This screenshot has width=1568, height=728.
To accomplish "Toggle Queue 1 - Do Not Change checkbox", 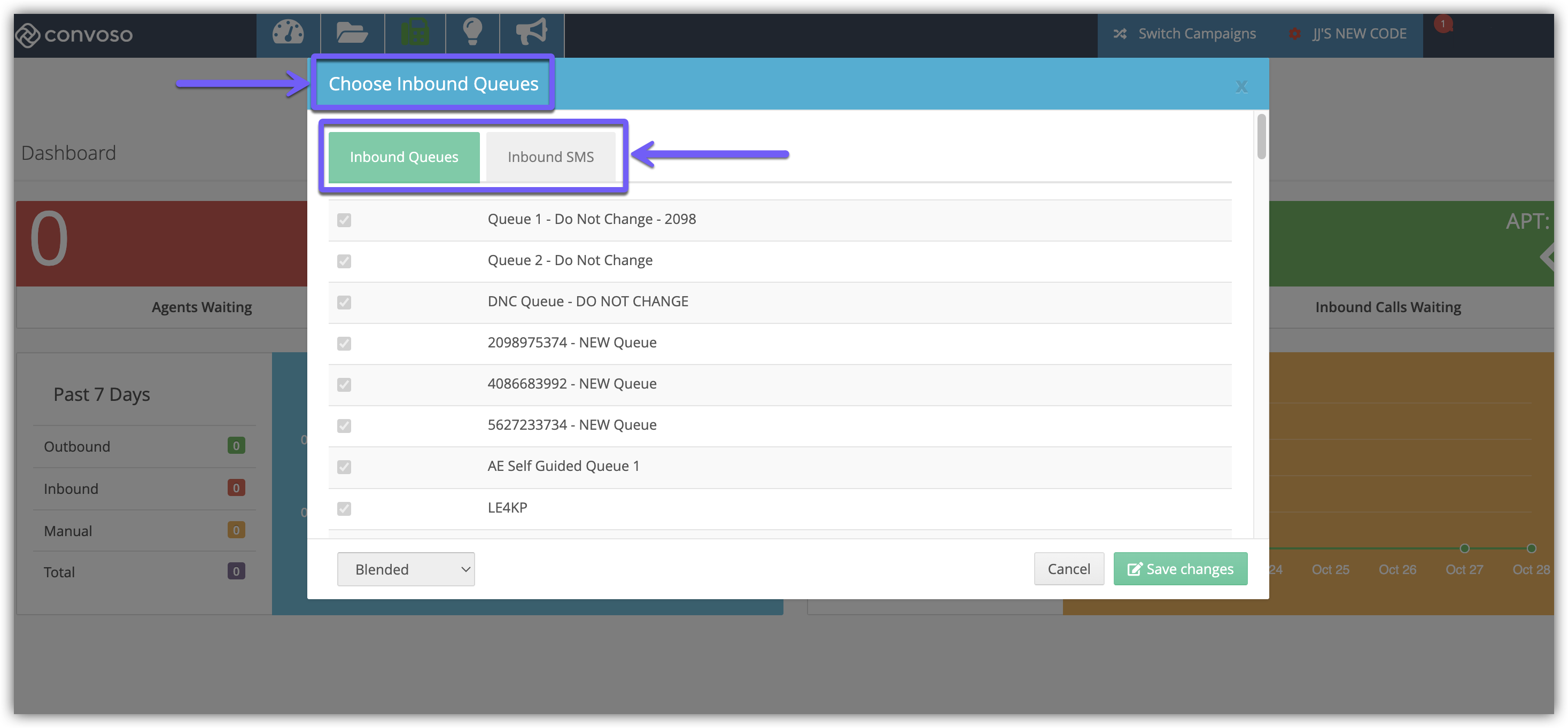I will tap(344, 220).
